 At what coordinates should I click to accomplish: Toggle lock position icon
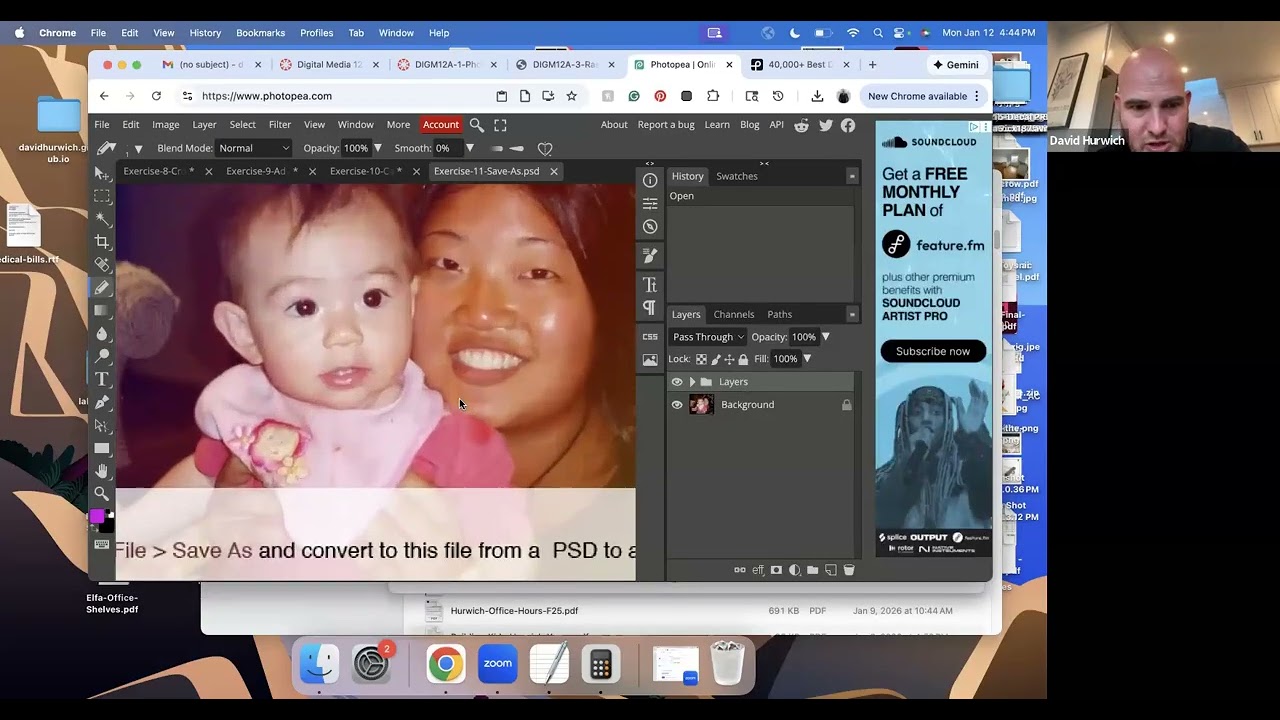pos(729,359)
